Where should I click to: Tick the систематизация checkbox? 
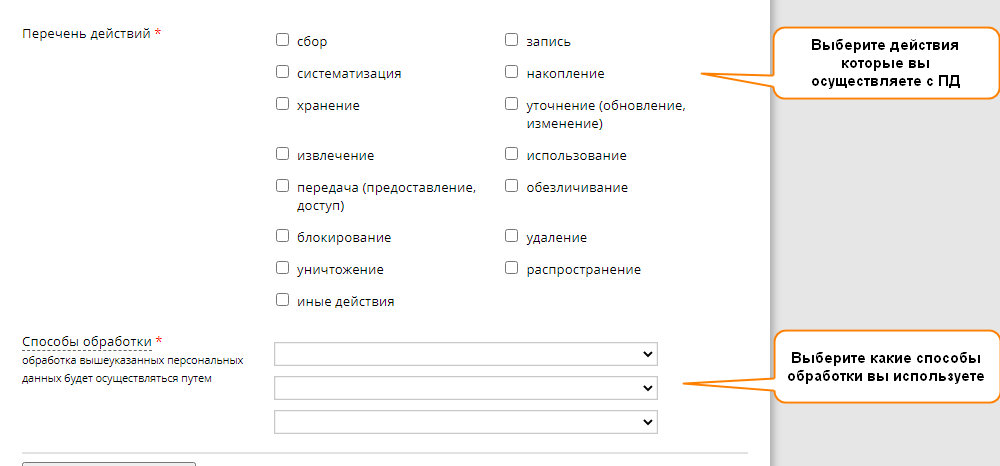(283, 72)
